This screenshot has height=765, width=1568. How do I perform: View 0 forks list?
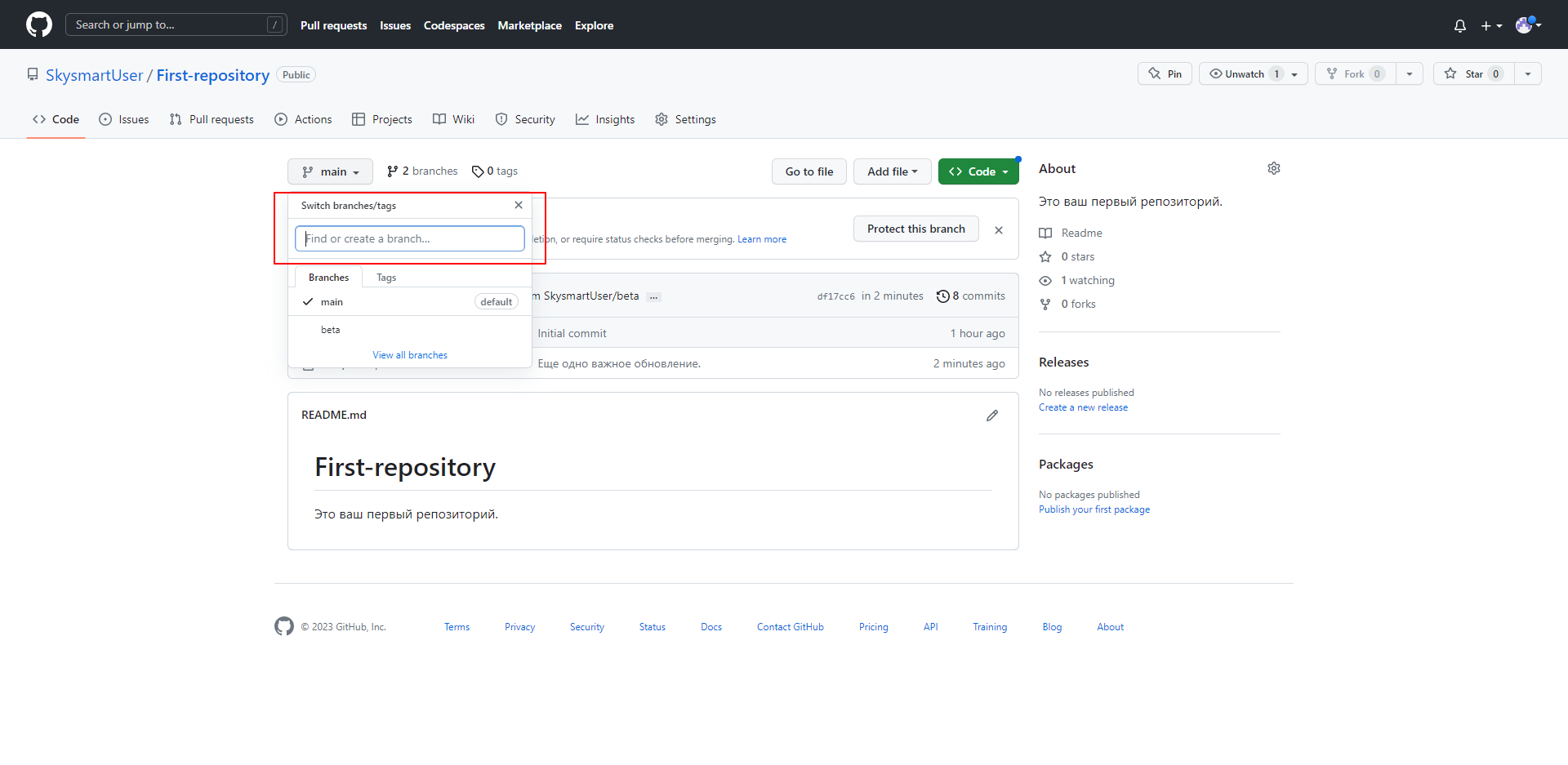(x=1067, y=304)
